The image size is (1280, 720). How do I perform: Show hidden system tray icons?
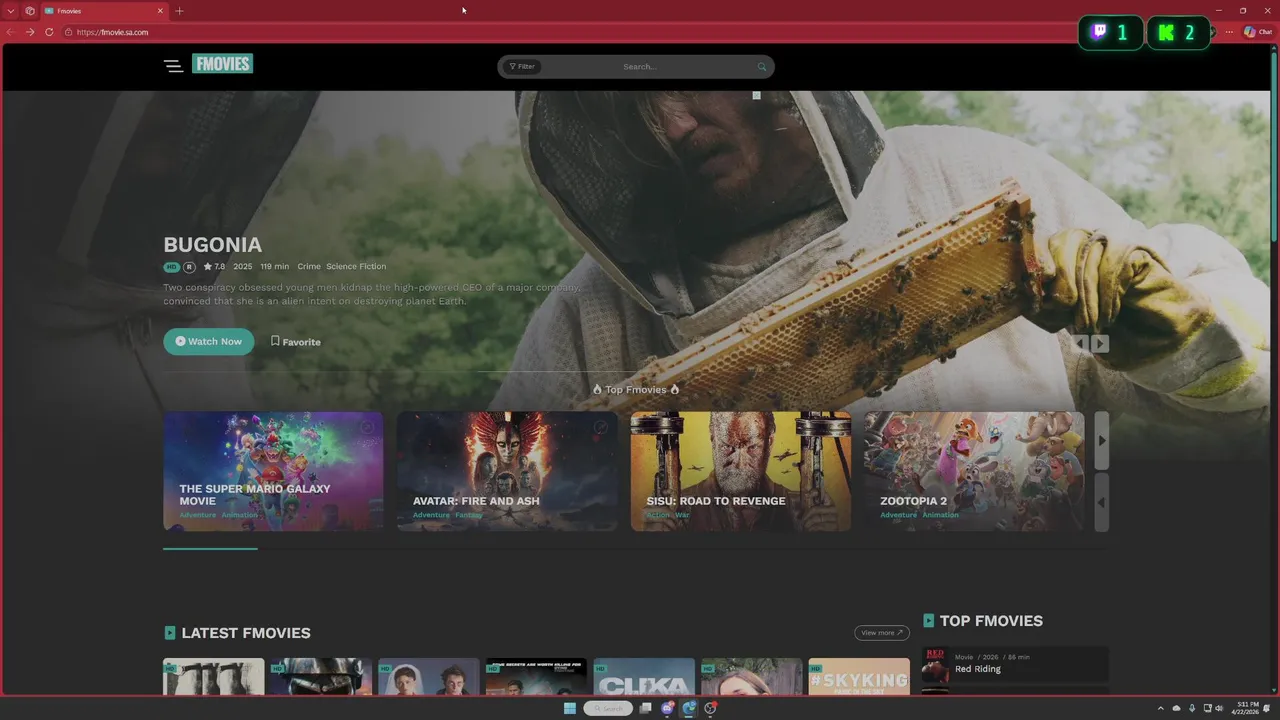(x=1160, y=708)
